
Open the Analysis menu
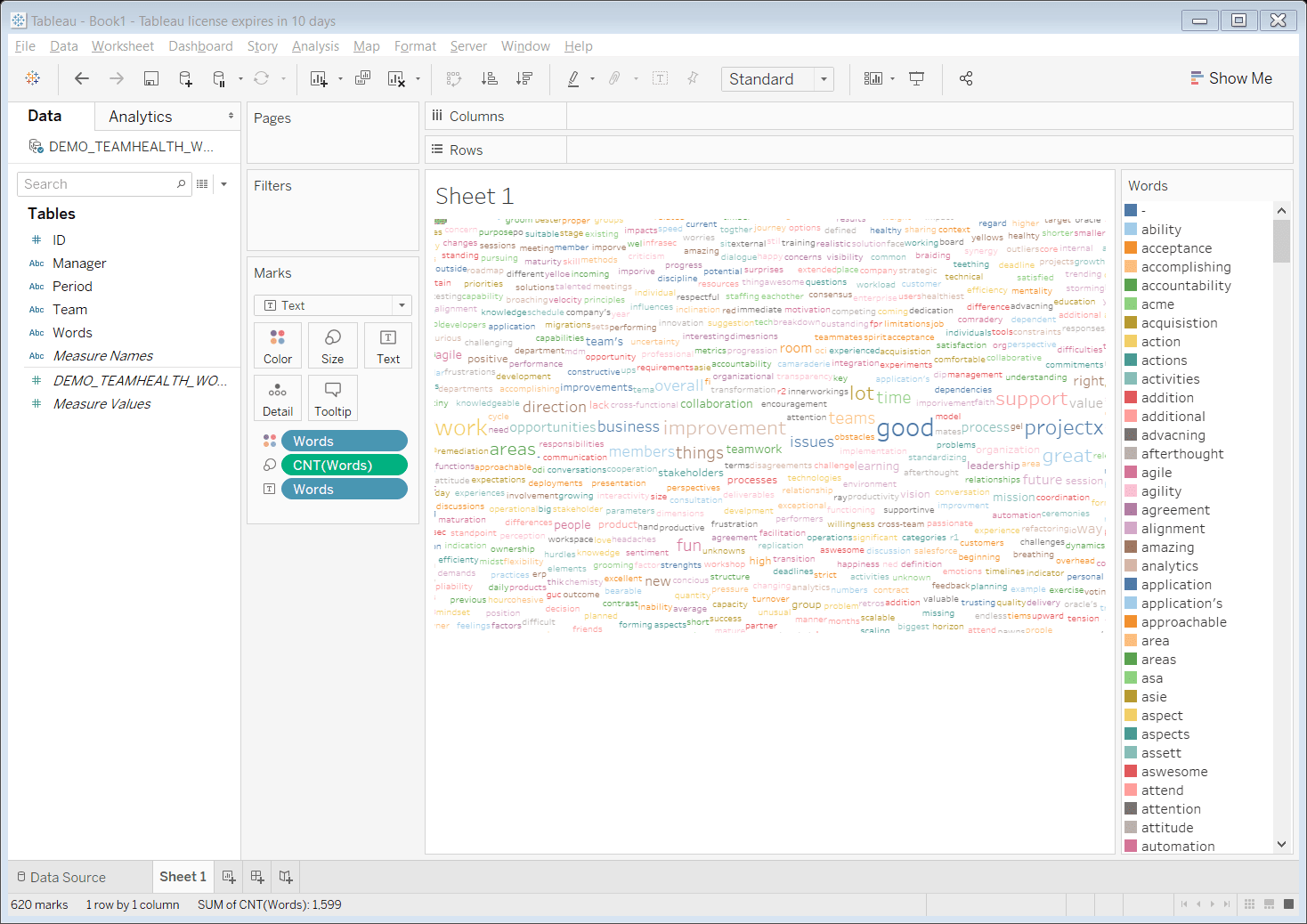(315, 46)
